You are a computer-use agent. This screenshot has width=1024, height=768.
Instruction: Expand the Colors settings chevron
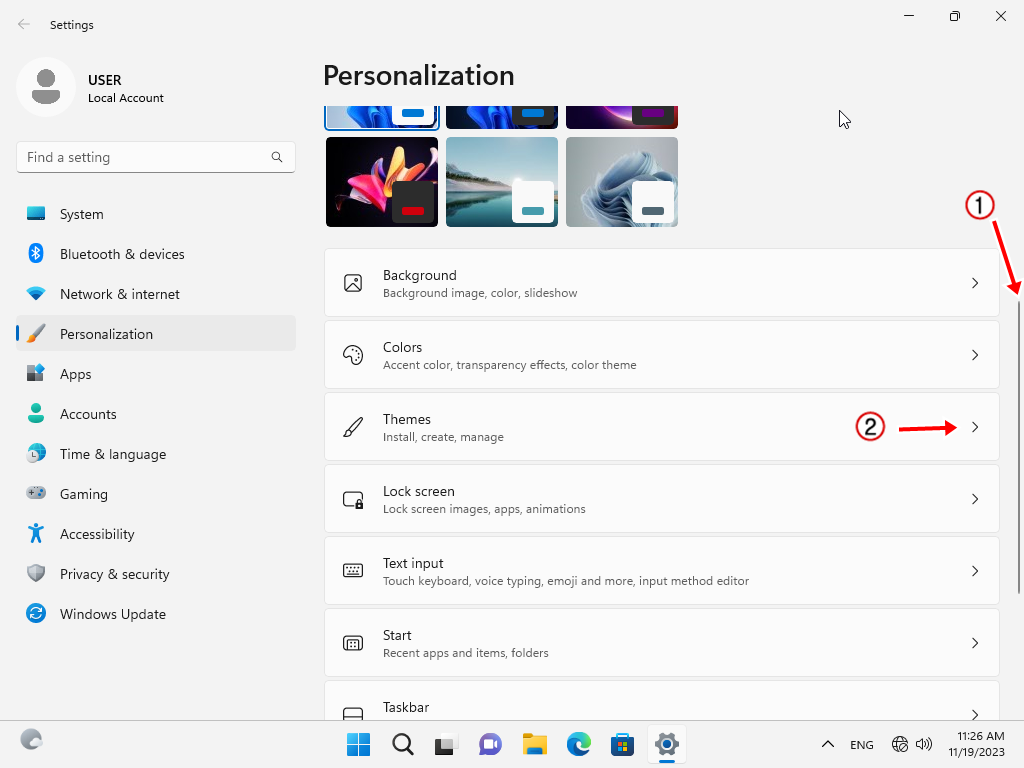coord(975,355)
